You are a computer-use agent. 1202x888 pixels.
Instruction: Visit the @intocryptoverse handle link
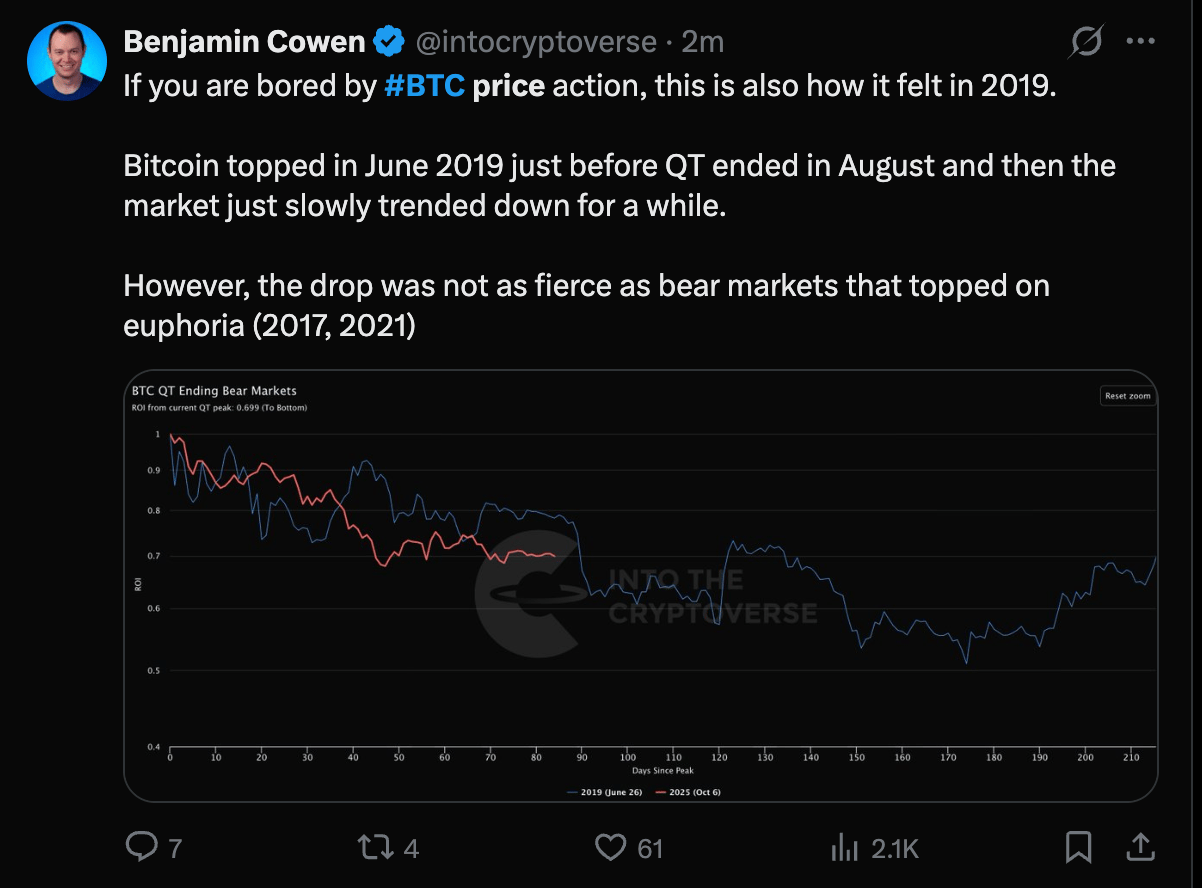tap(535, 42)
